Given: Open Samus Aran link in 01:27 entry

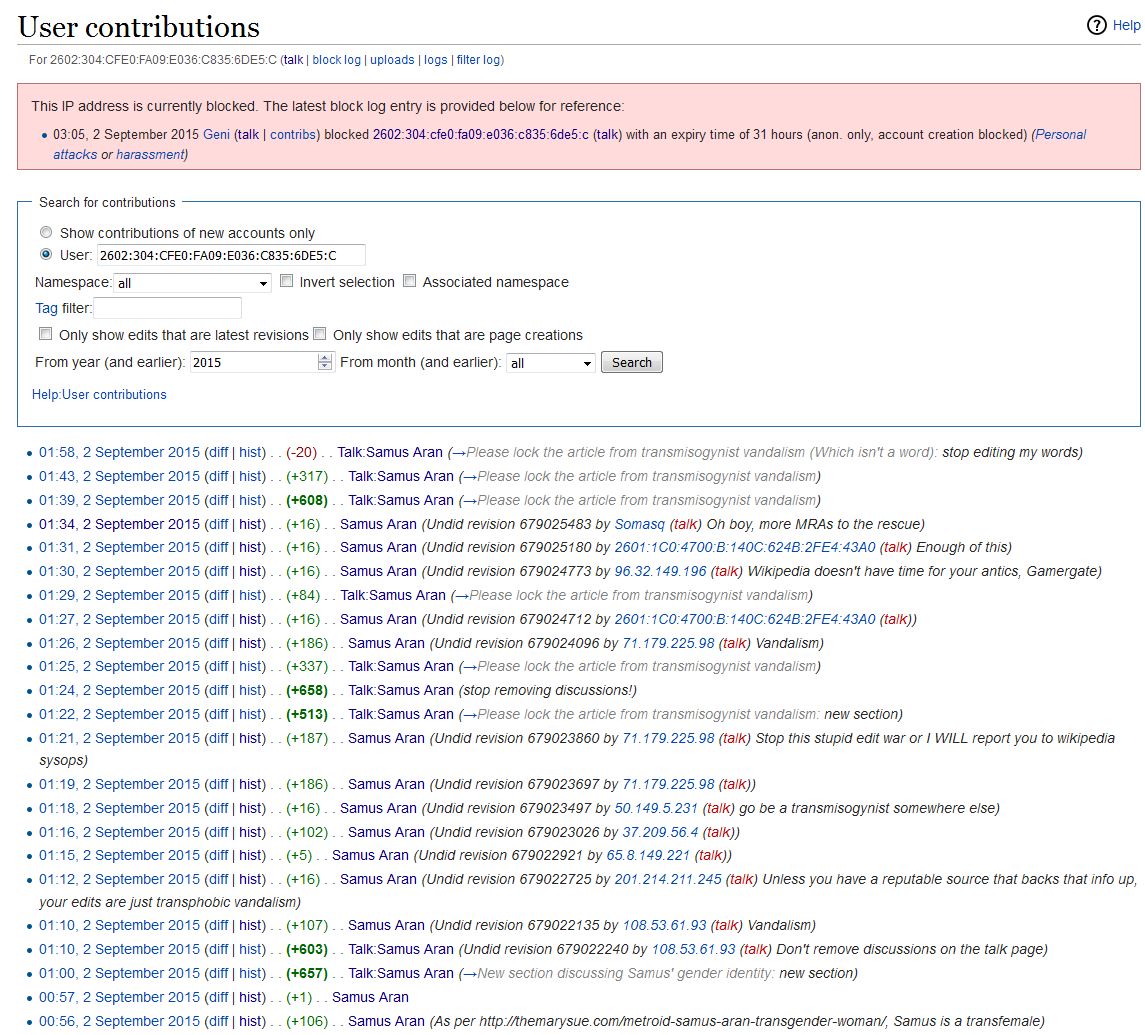Looking at the screenshot, I should [x=378, y=619].
